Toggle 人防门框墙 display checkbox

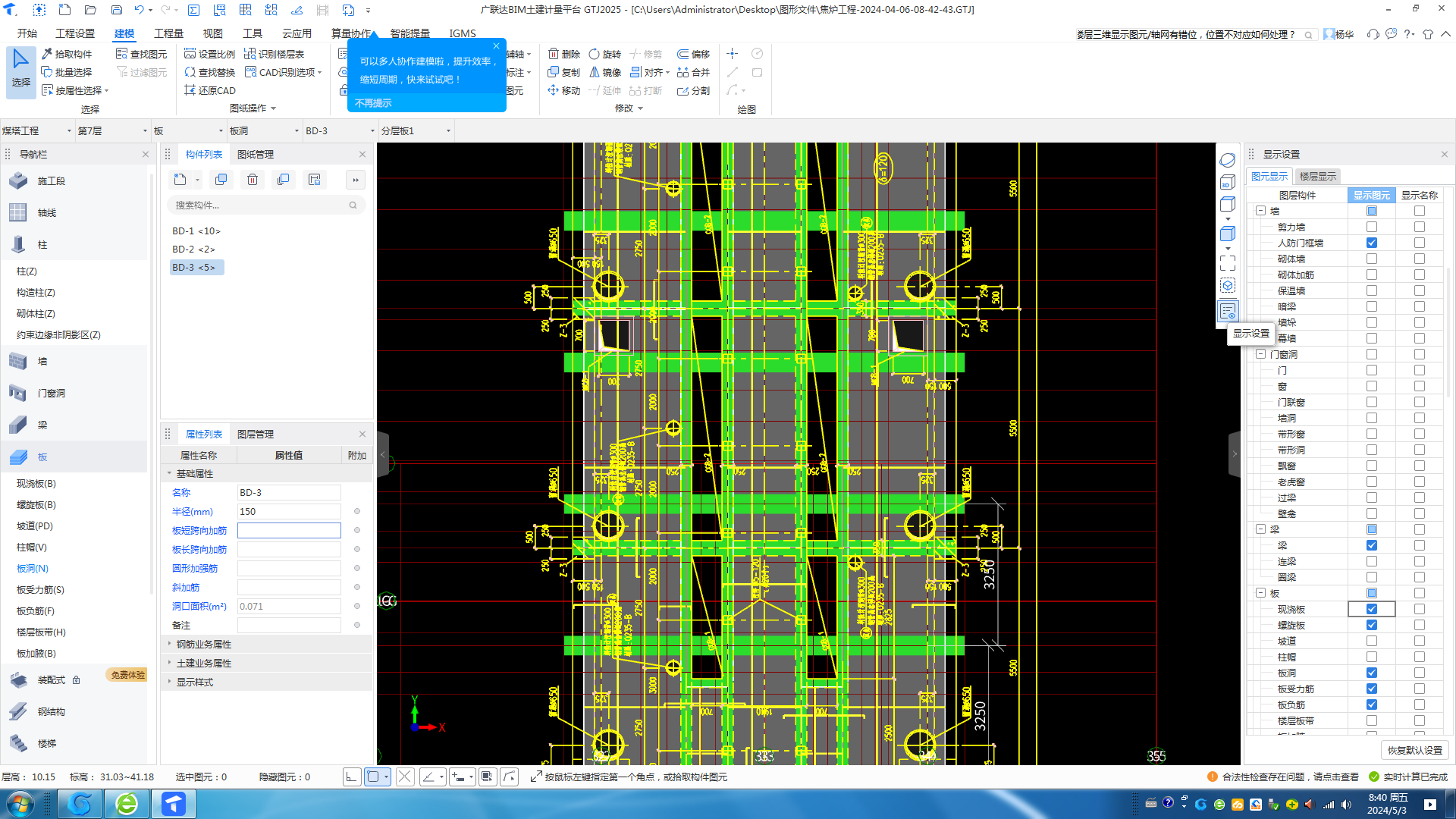point(1372,243)
